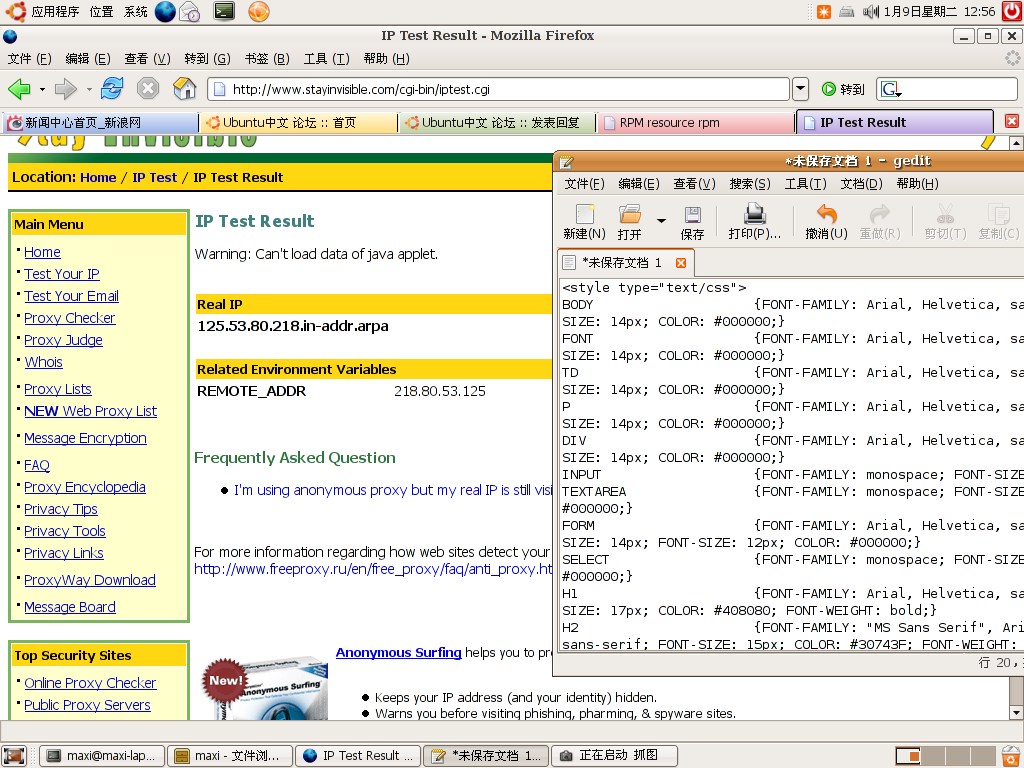This screenshot has height=768, width=1024.
Task: Open gedit's recent files dropdown arrow
Action: click(661, 221)
